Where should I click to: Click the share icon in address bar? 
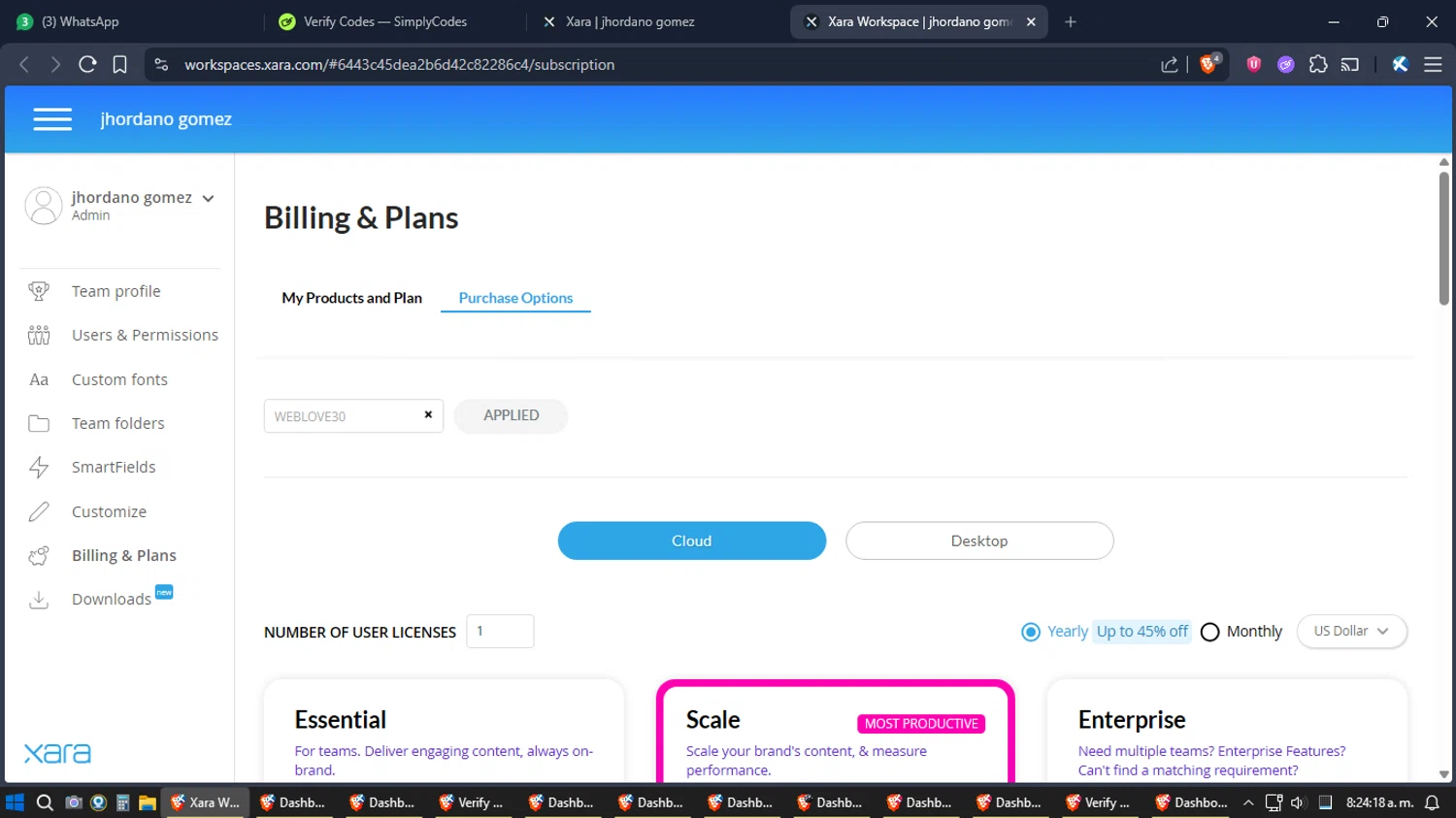[1170, 64]
